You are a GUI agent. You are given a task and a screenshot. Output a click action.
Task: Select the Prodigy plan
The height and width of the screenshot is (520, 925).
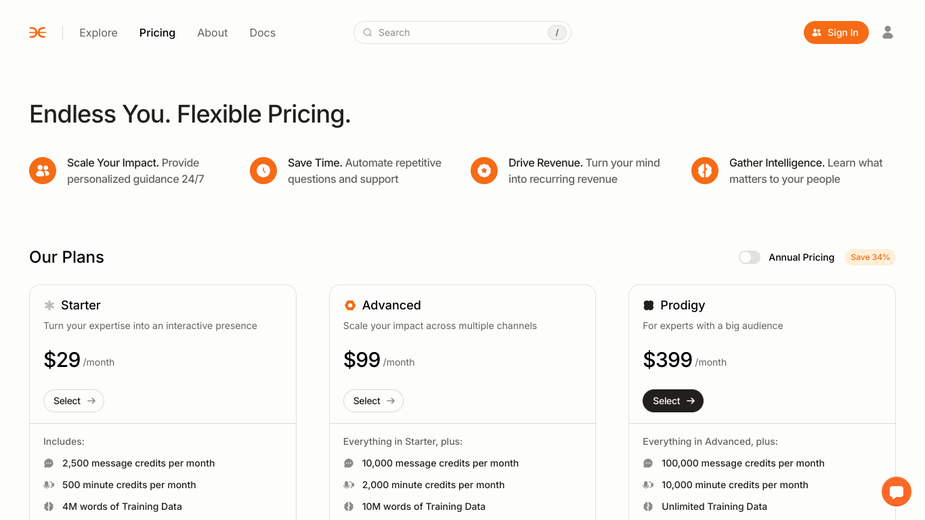tap(673, 401)
